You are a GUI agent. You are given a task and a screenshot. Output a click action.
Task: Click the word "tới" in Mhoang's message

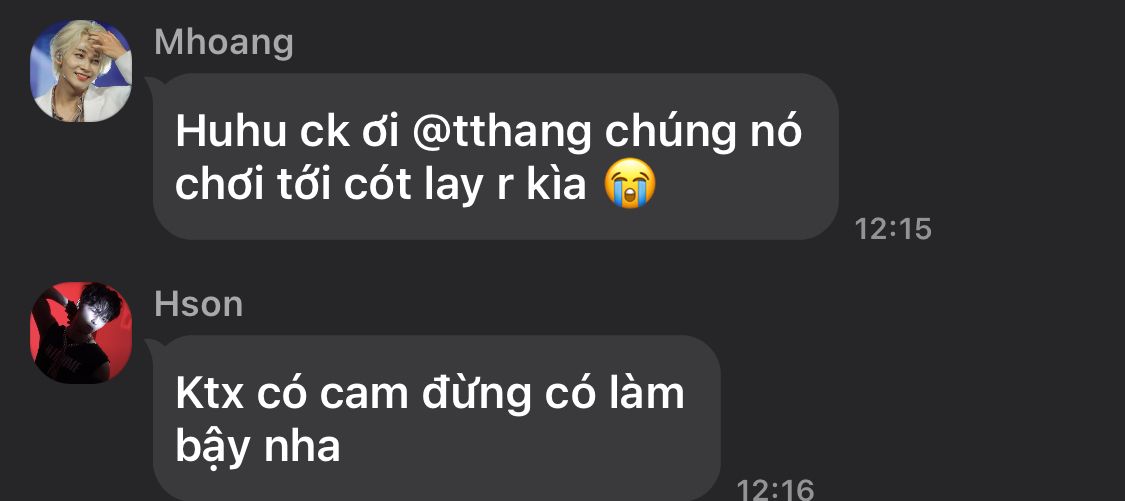tap(304, 186)
